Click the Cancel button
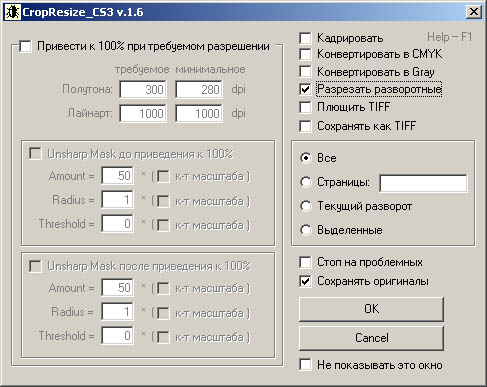 pyautogui.click(x=371, y=338)
